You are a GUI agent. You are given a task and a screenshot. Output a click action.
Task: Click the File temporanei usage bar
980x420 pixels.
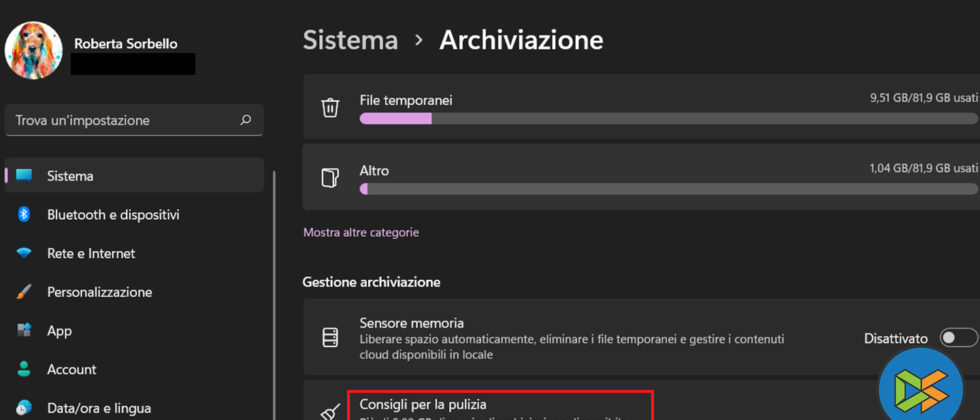(668, 119)
